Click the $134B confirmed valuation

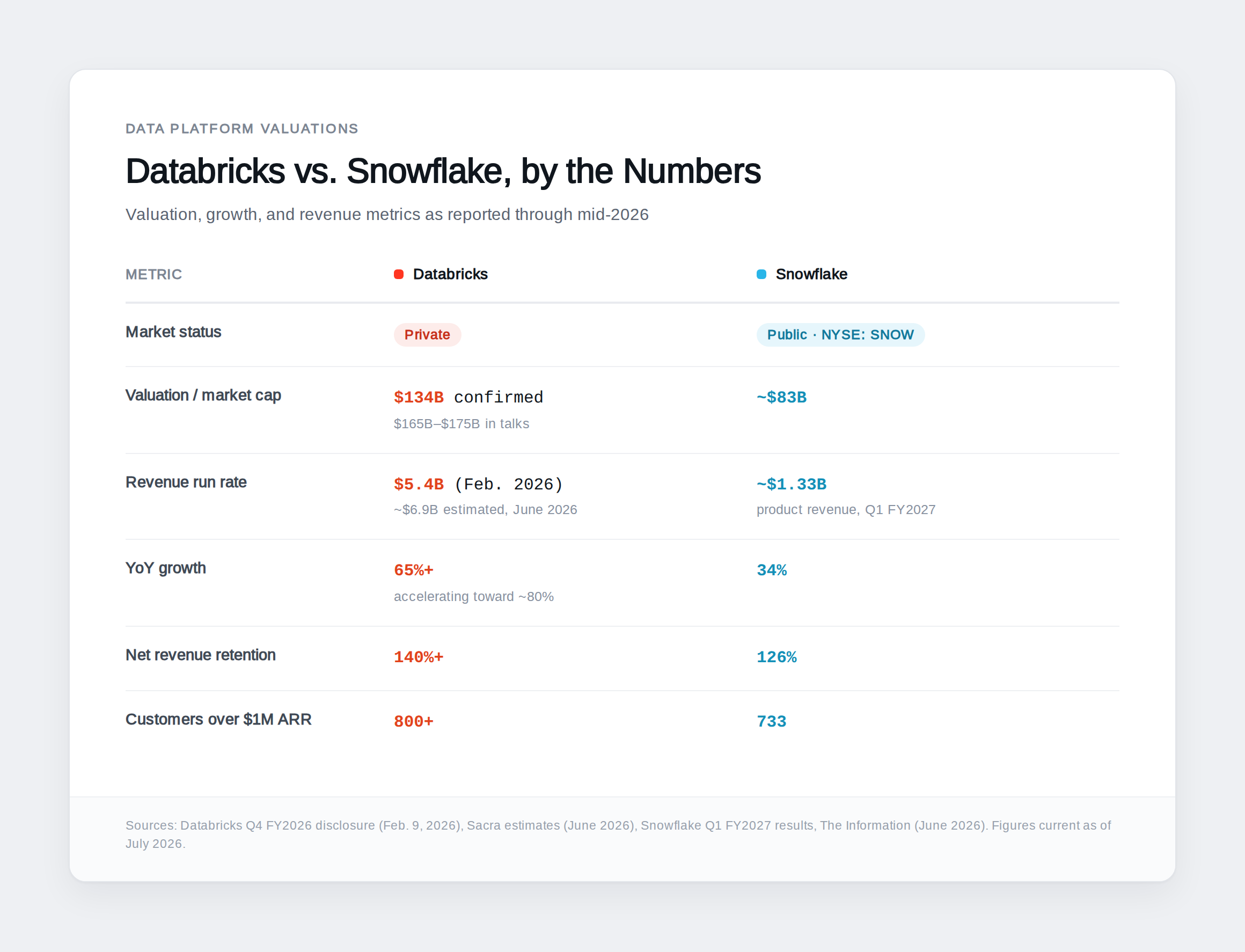click(x=468, y=397)
